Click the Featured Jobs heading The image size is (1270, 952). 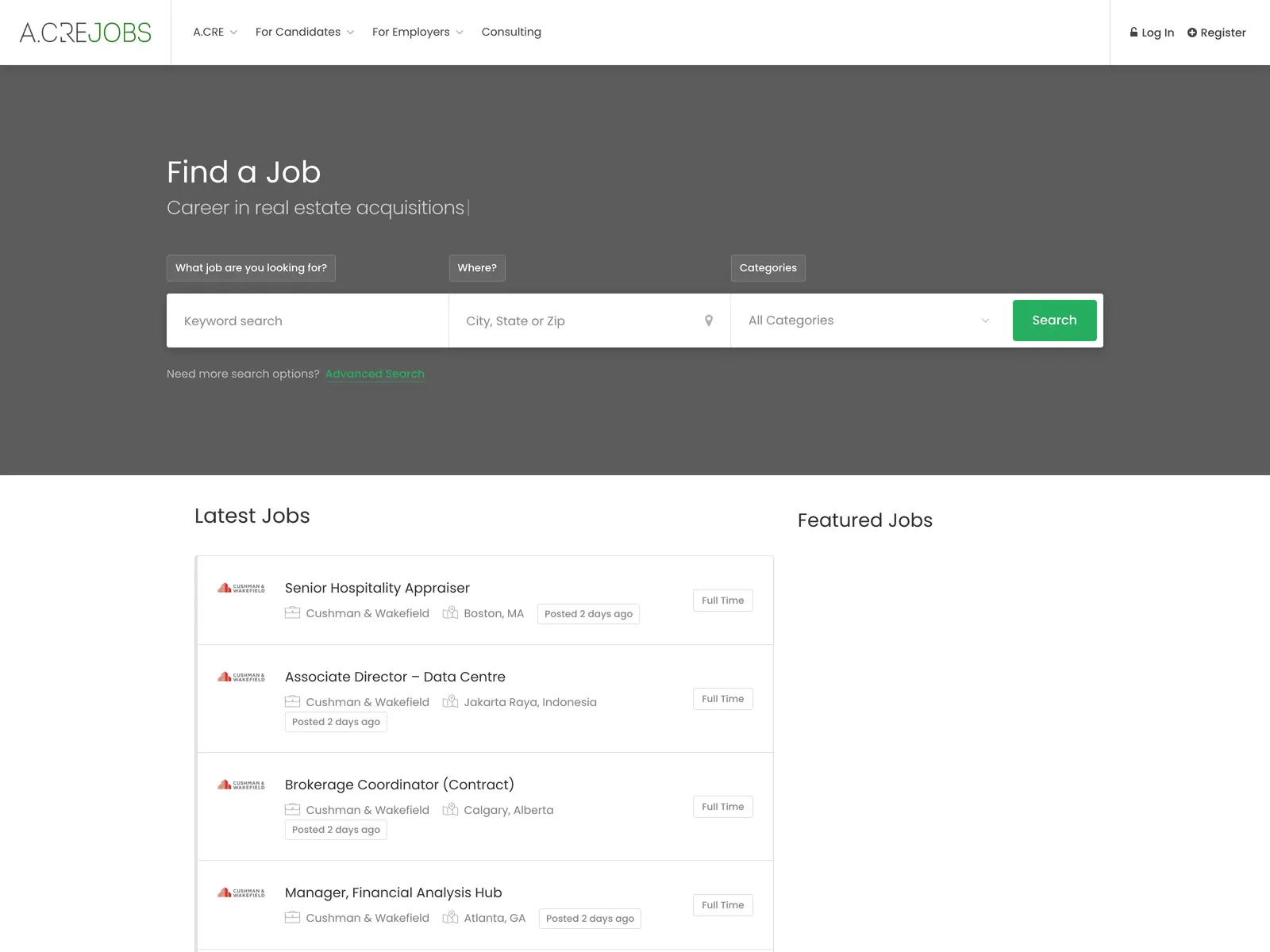pos(865,520)
